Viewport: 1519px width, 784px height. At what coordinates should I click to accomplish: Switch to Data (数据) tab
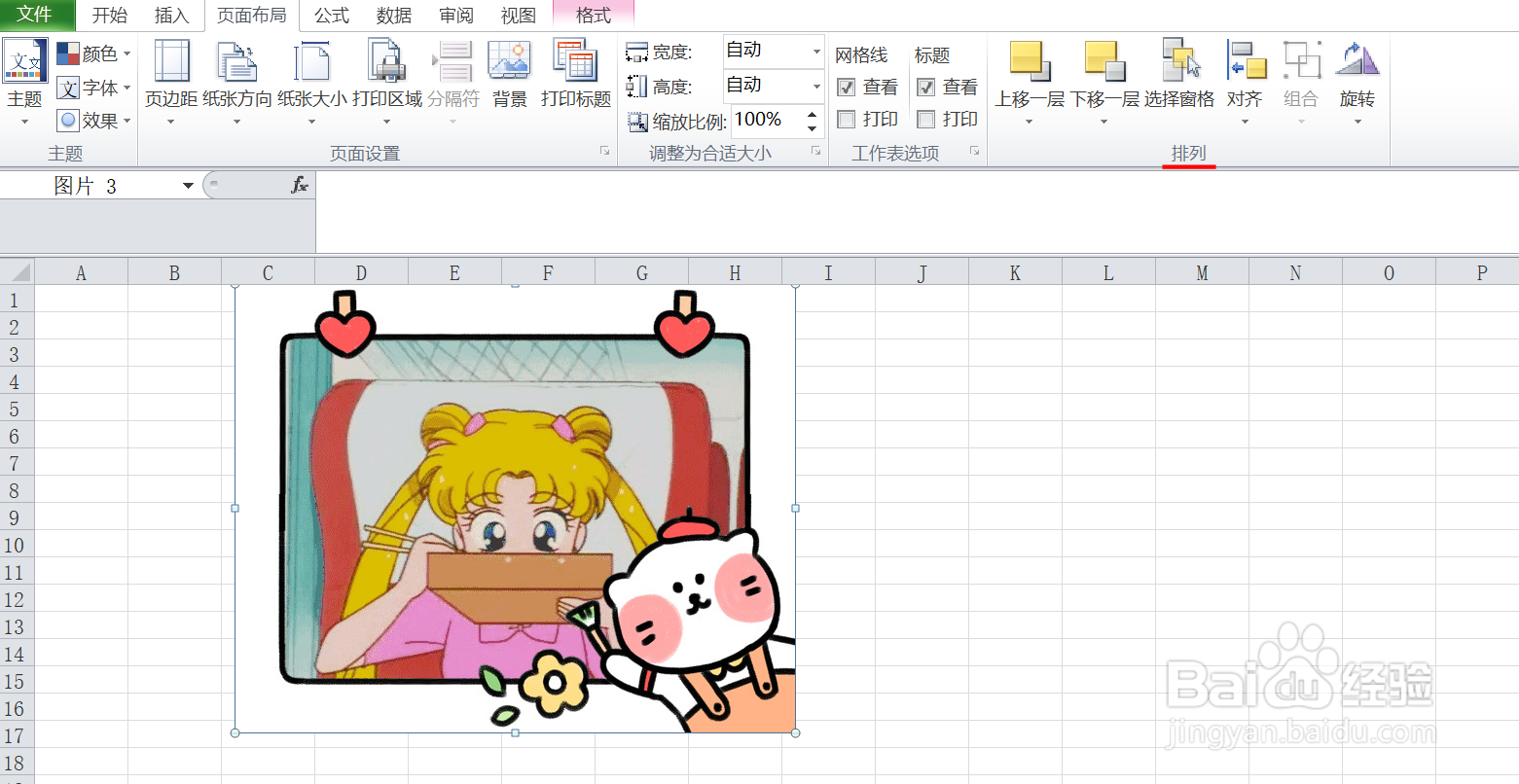coord(394,16)
